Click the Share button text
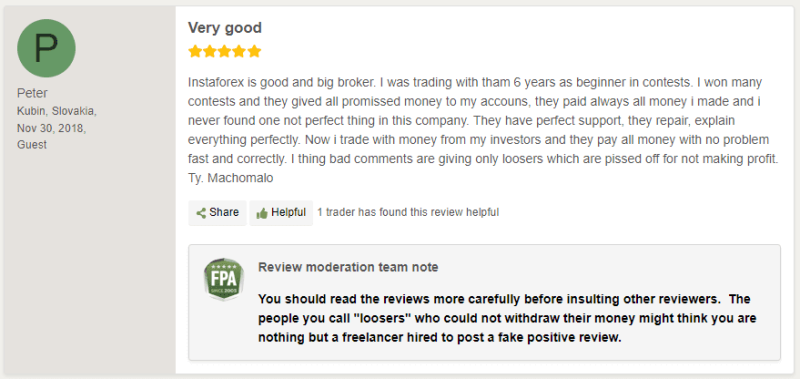The image size is (800, 379). (224, 212)
